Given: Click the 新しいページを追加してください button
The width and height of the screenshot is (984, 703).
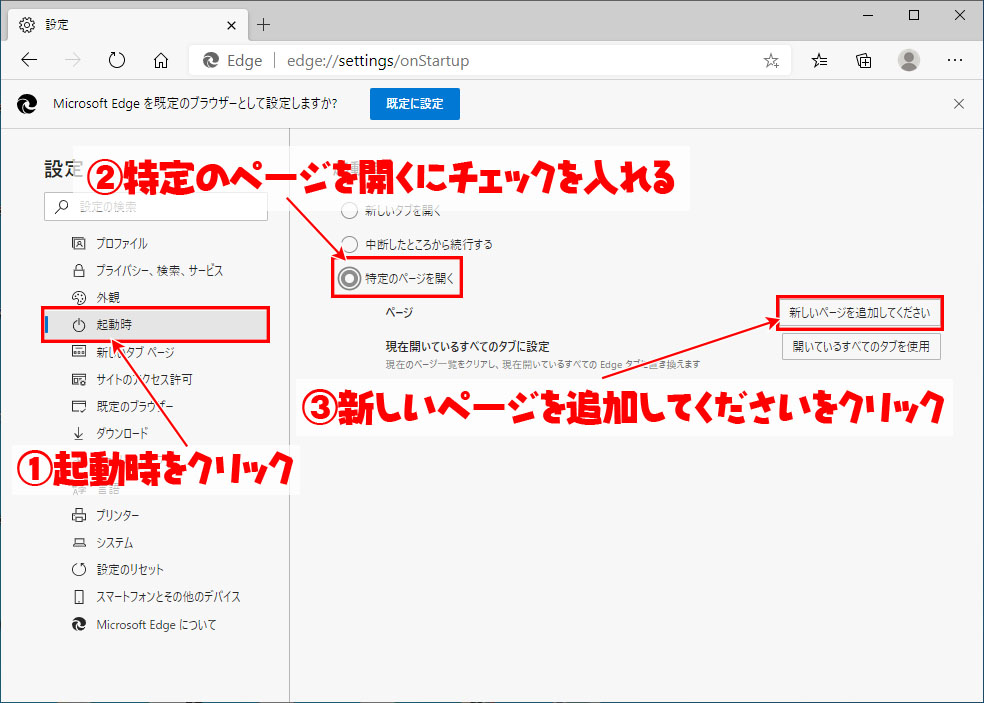Looking at the screenshot, I should [x=860, y=313].
